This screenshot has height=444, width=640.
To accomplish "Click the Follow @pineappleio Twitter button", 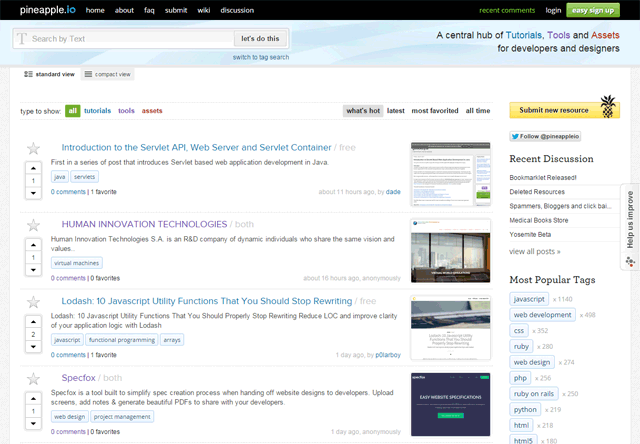I will (x=544, y=136).
